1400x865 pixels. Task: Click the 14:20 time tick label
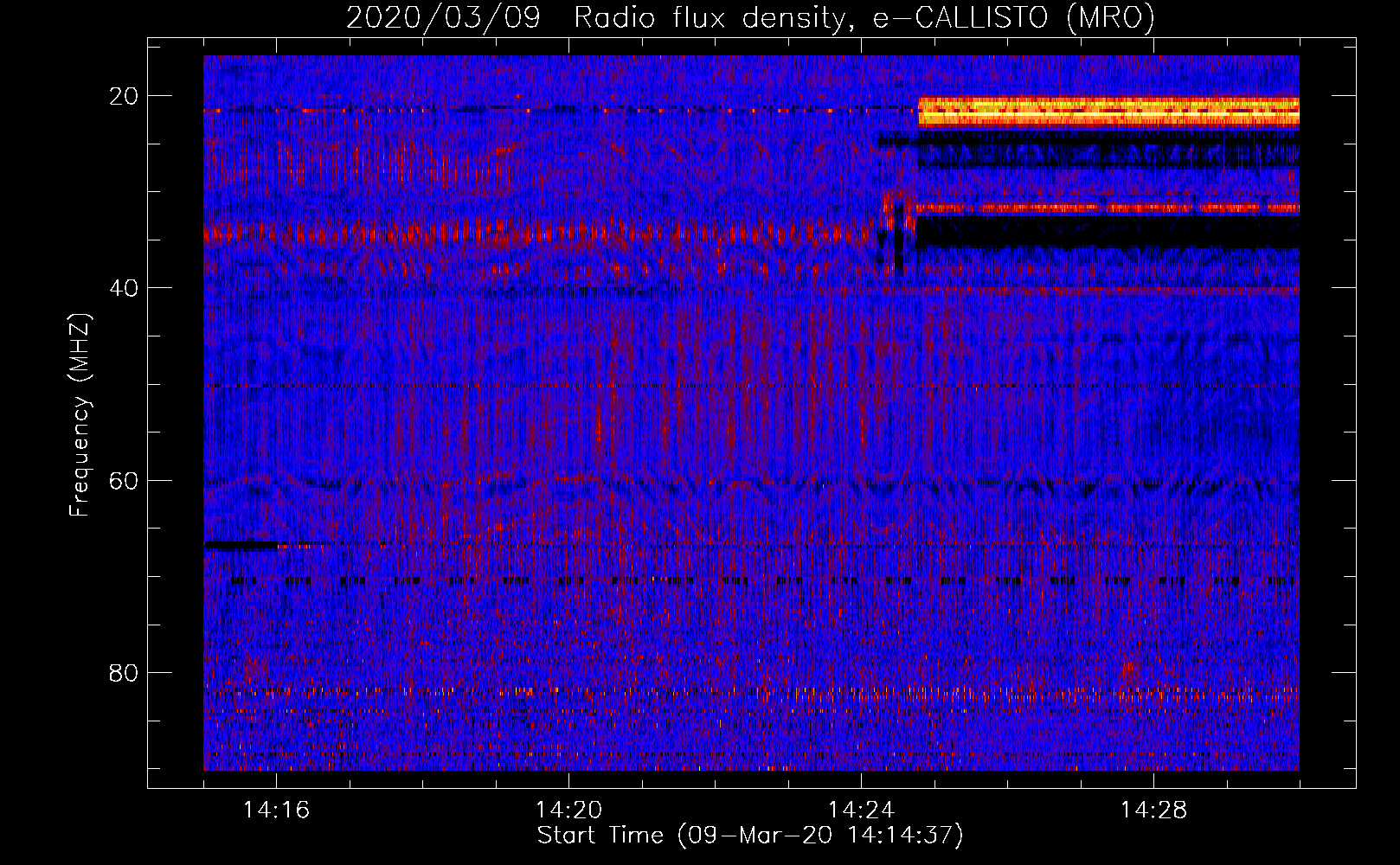[568, 810]
